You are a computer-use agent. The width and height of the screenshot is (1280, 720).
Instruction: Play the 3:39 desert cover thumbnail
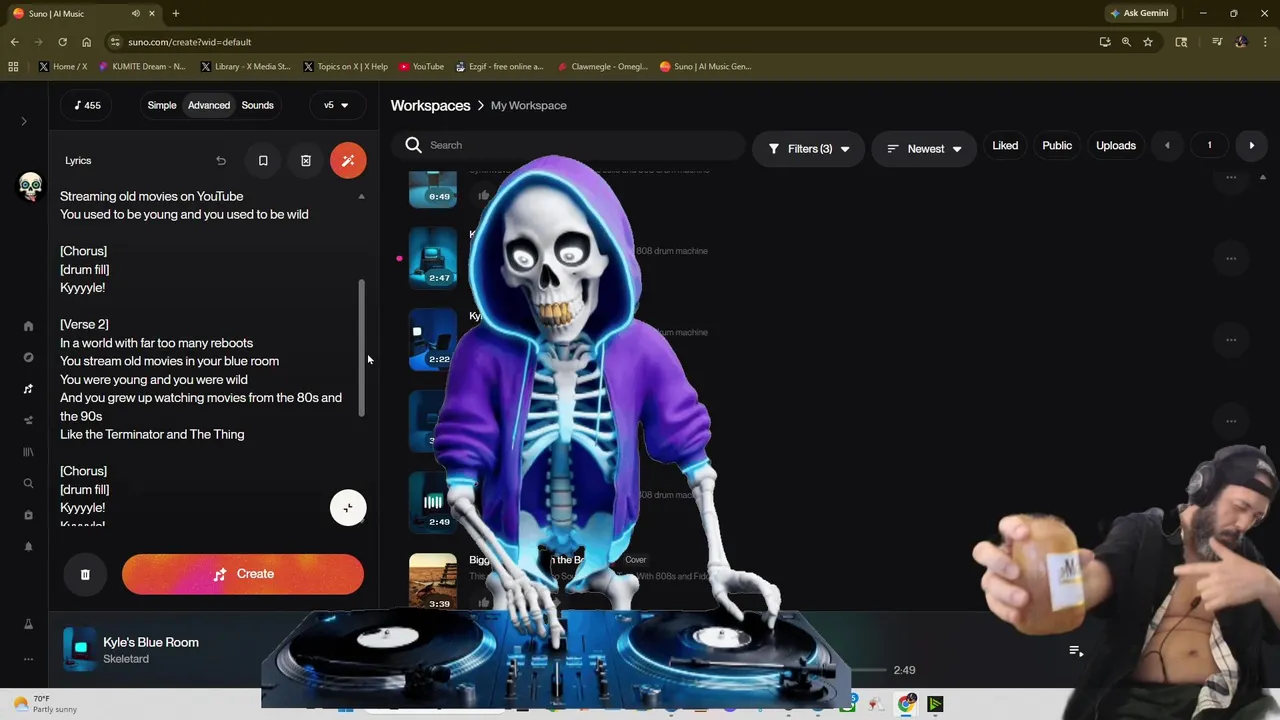(433, 581)
